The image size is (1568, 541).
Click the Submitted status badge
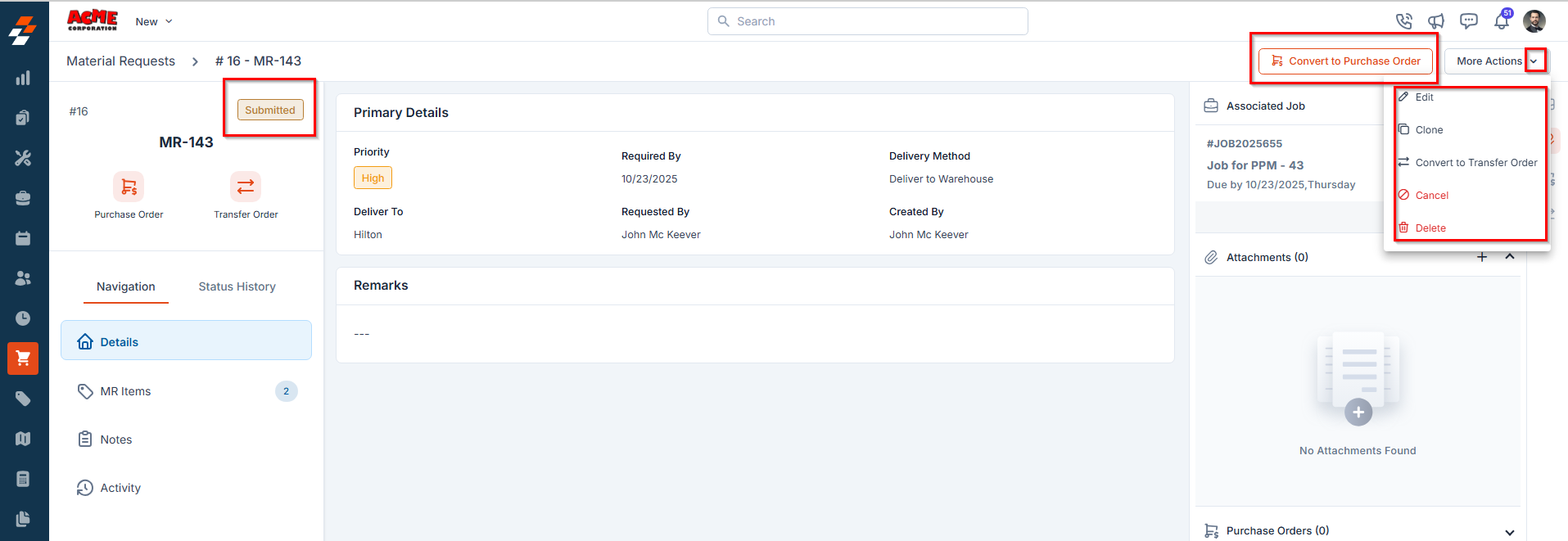pos(270,110)
